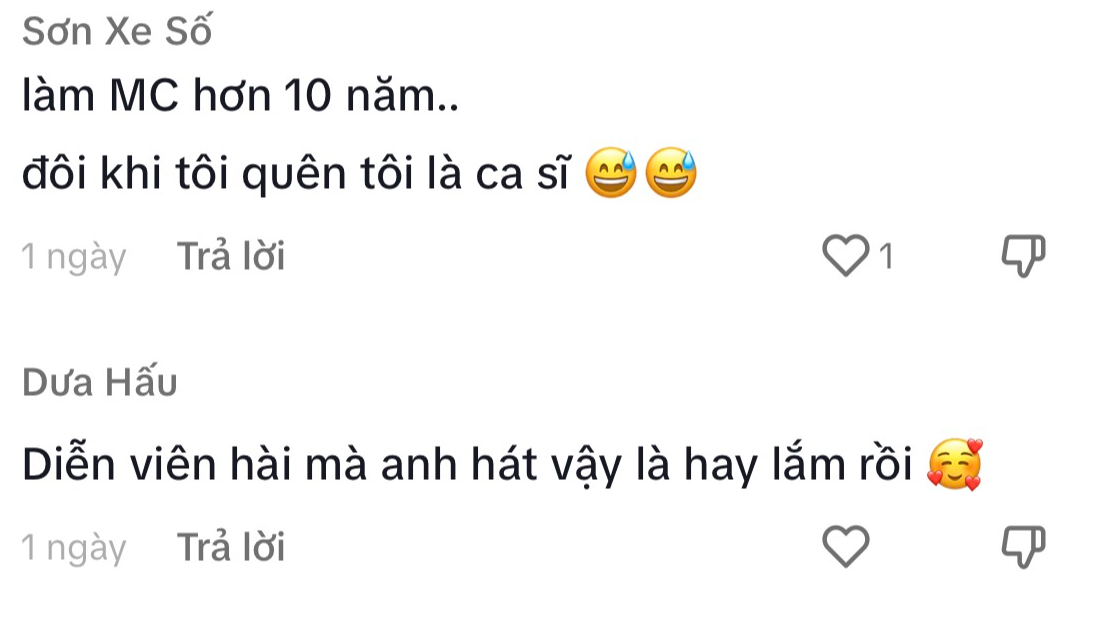Screen dimensions: 1095x619
Task: Reply to Dưa Hấu's comment
Action: (x=231, y=547)
